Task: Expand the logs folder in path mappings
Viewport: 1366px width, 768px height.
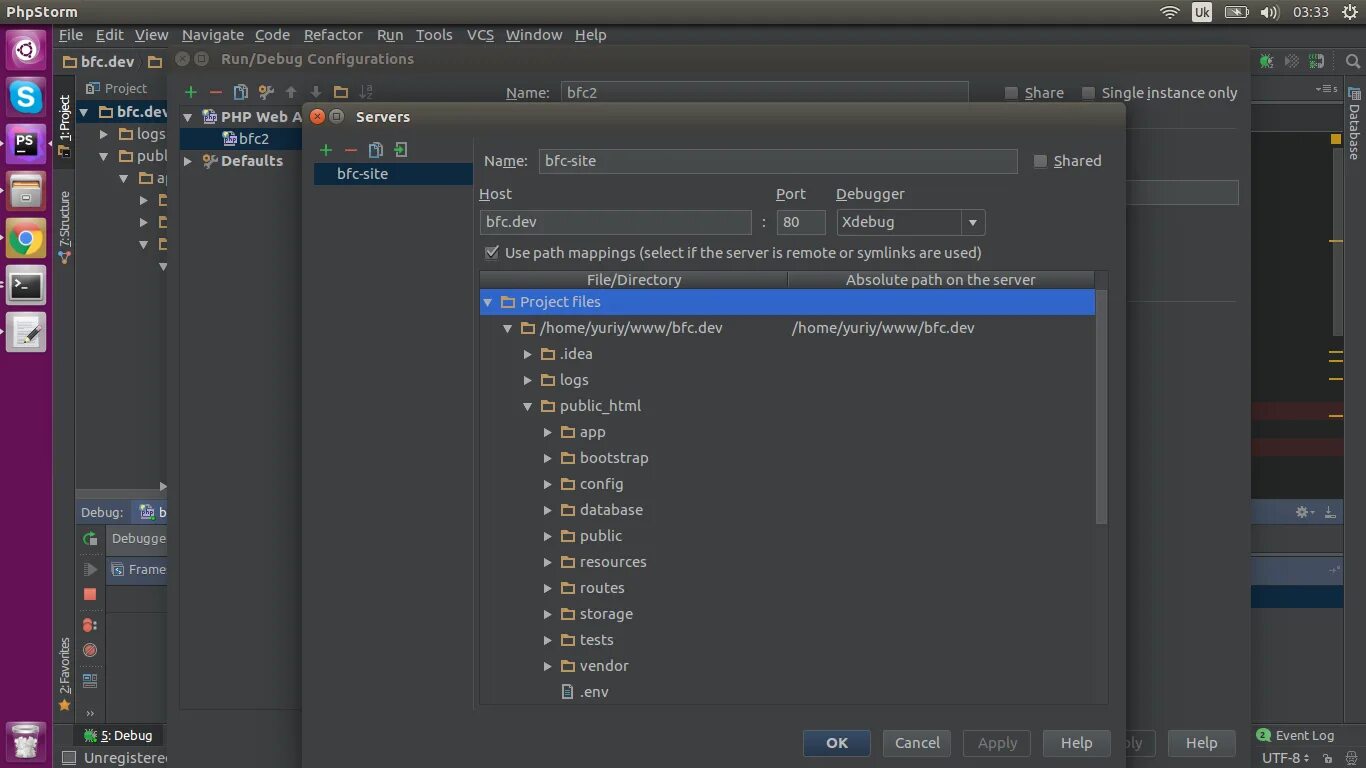Action: click(x=528, y=380)
